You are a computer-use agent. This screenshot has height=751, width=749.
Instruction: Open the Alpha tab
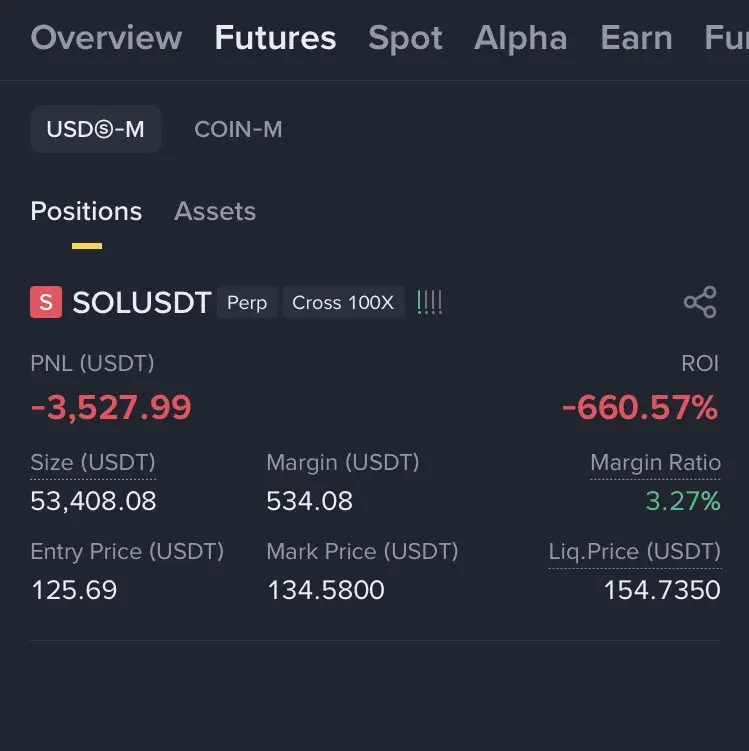520,38
